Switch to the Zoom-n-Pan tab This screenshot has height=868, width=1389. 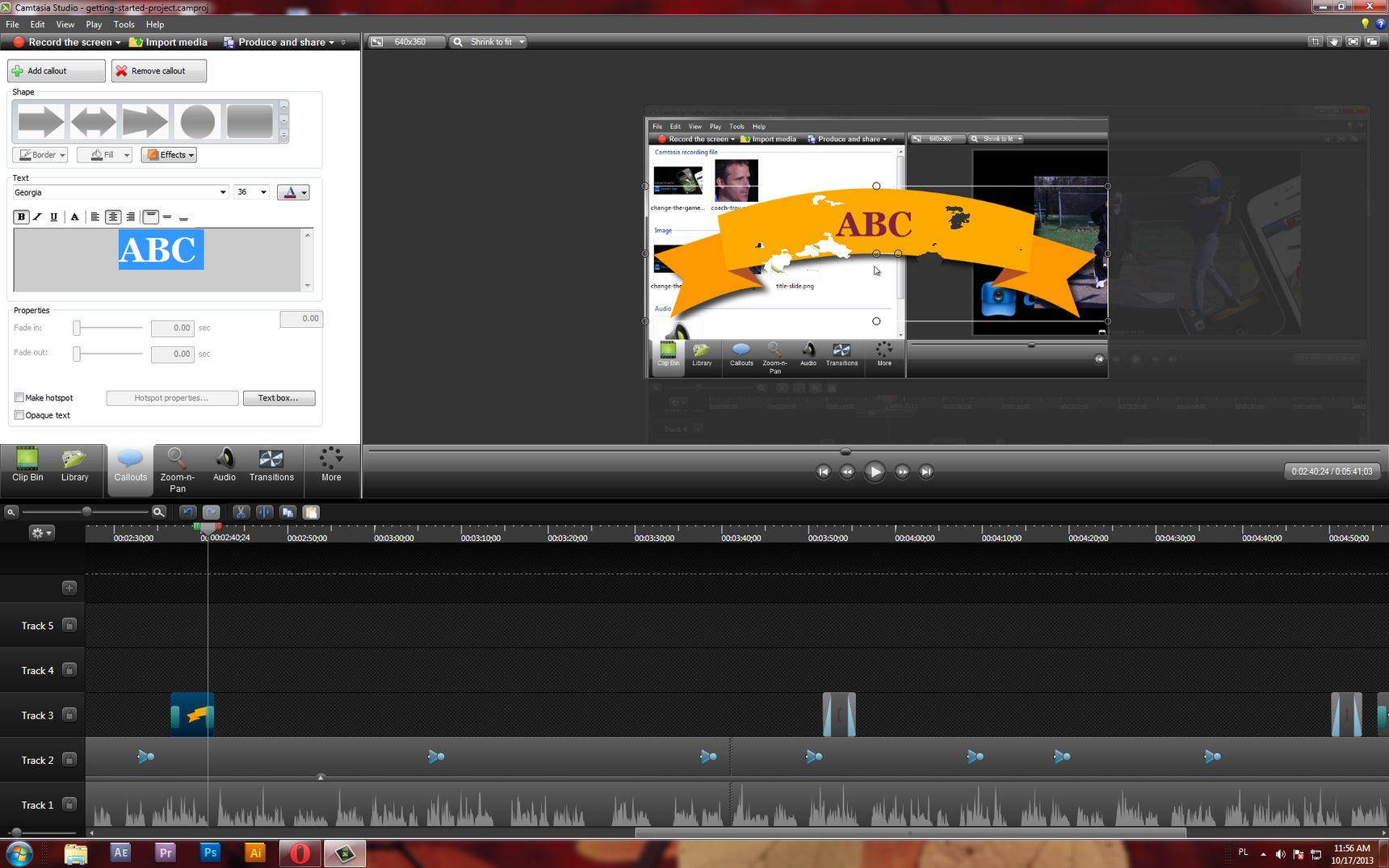[177, 470]
